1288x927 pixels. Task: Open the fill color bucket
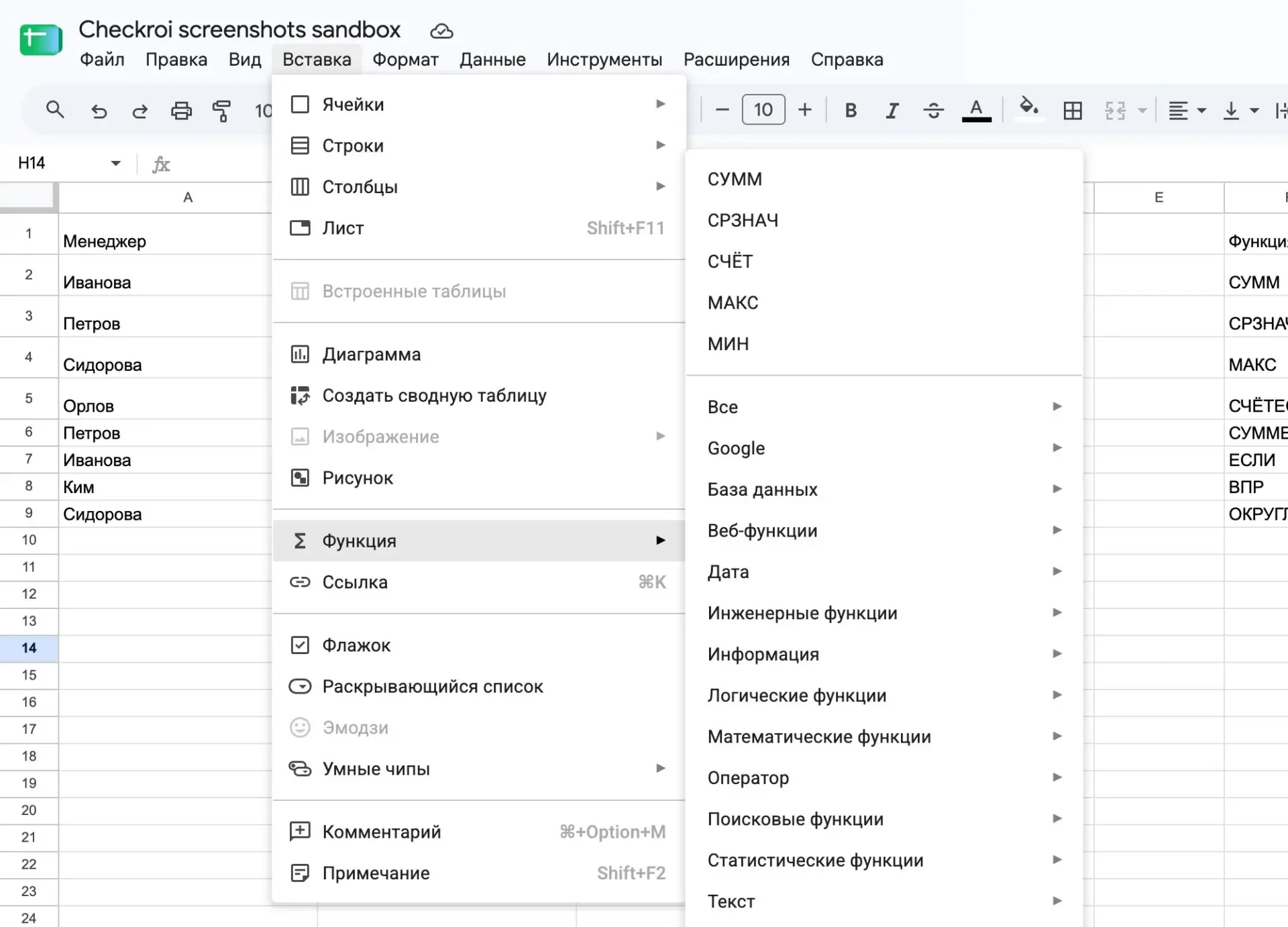tap(1029, 109)
